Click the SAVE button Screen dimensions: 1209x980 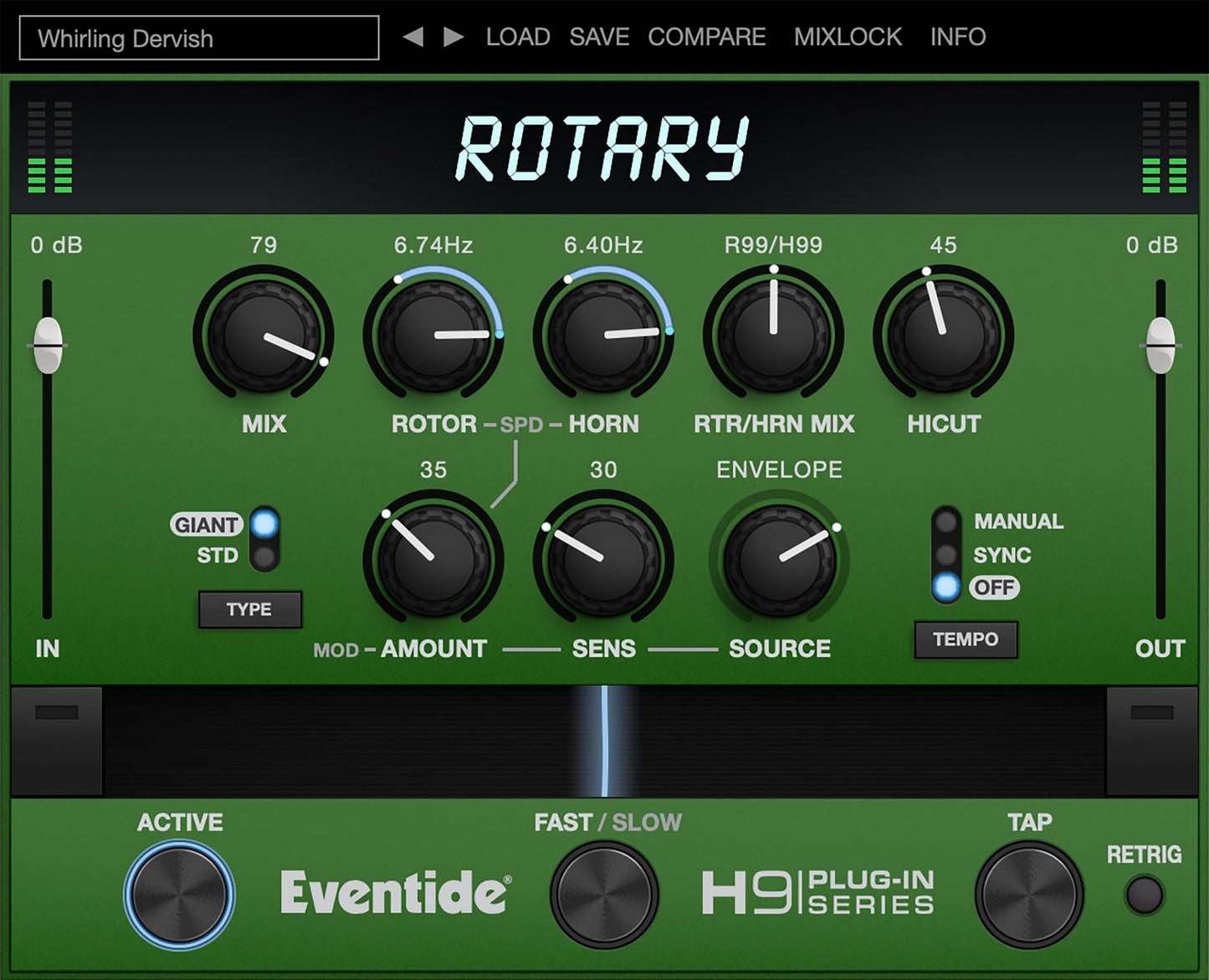point(598,37)
